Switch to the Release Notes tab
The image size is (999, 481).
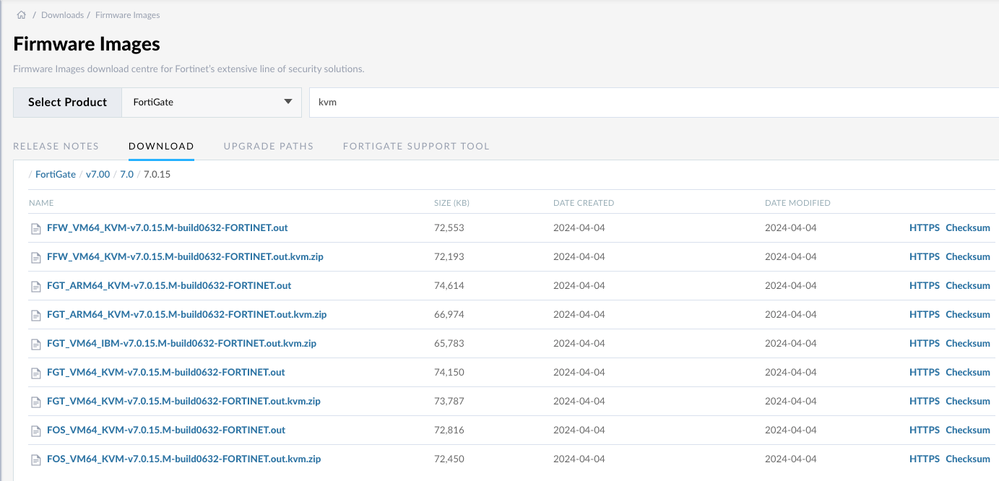pos(56,146)
